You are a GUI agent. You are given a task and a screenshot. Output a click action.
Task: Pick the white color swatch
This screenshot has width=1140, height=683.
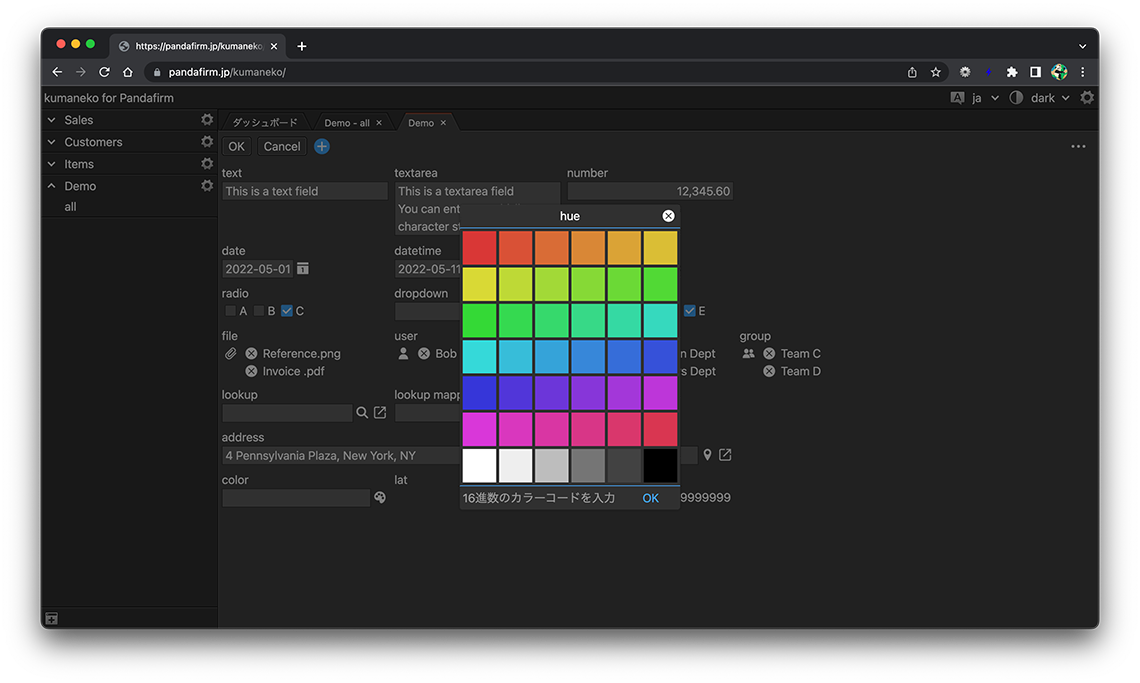click(x=479, y=465)
